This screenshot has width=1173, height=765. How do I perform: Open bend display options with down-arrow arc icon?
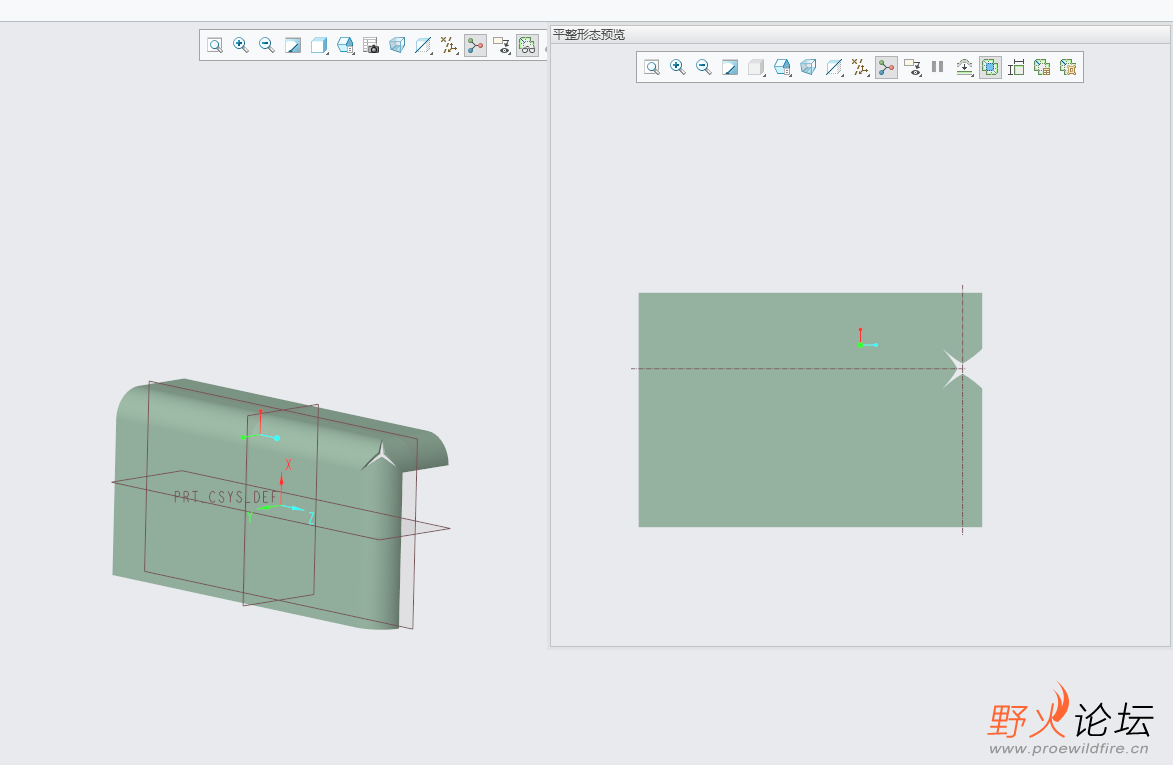tap(964, 67)
